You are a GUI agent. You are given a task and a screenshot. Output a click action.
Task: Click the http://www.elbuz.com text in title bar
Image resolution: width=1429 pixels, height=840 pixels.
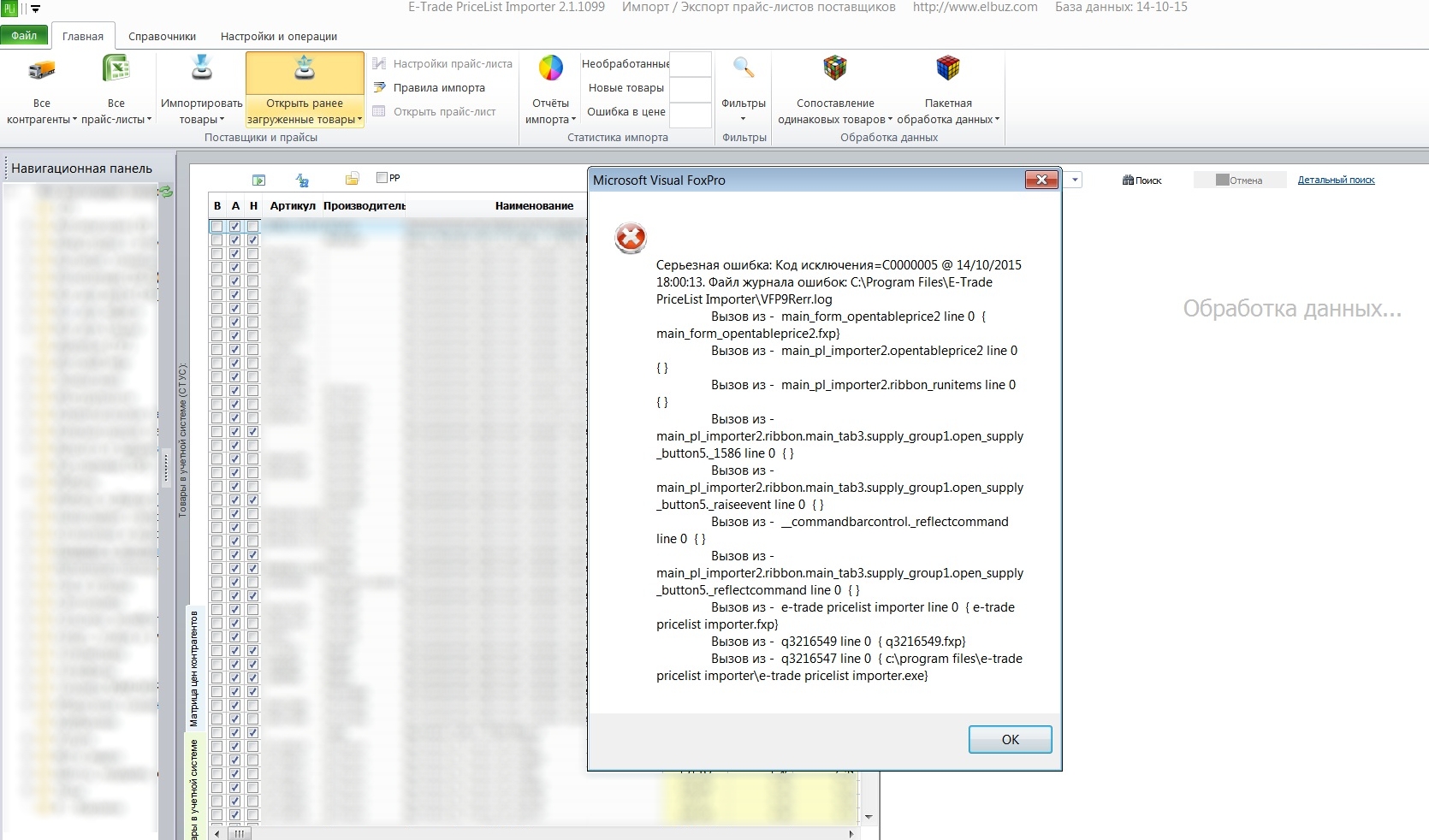(975, 7)
